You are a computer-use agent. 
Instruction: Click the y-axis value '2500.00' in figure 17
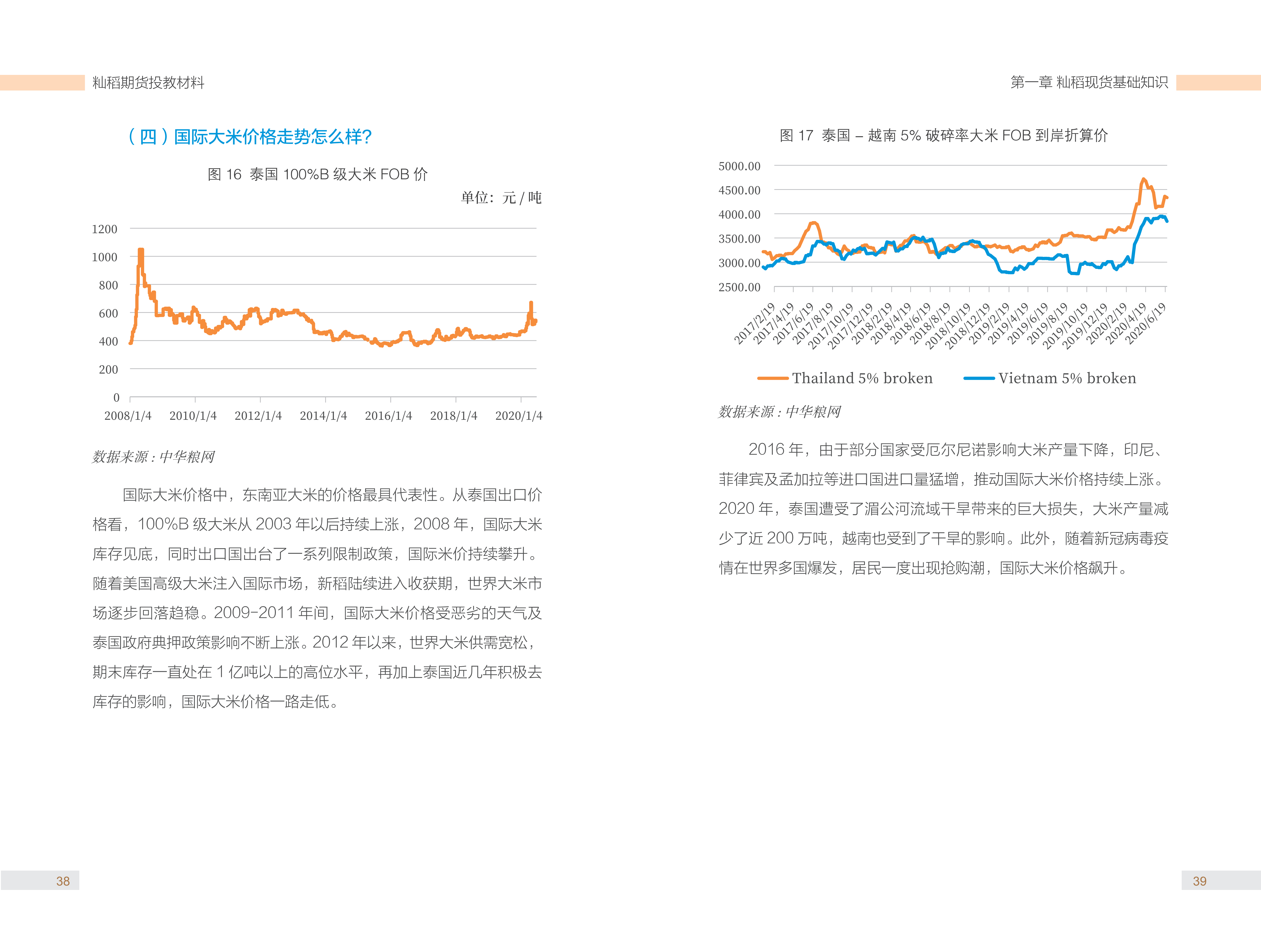pyautogui.click(x=739, y=287)
